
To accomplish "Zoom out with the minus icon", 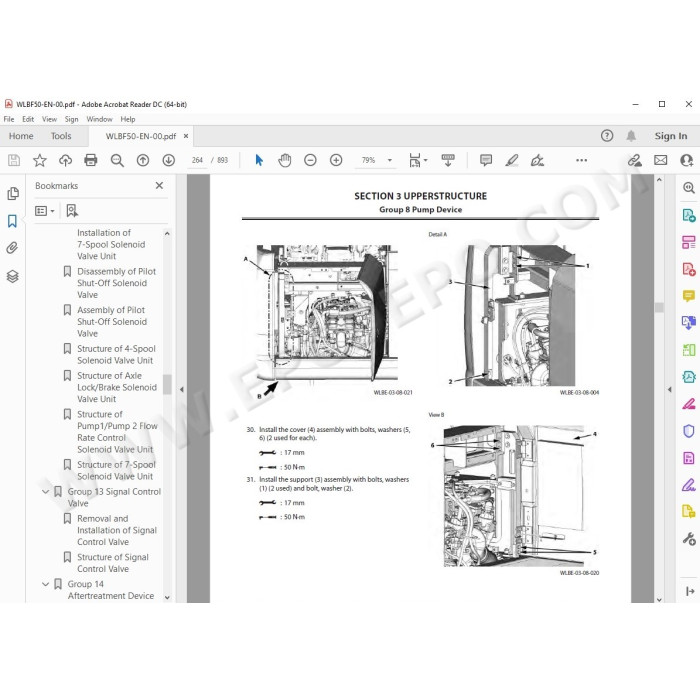I will click(x=310, y=160).
